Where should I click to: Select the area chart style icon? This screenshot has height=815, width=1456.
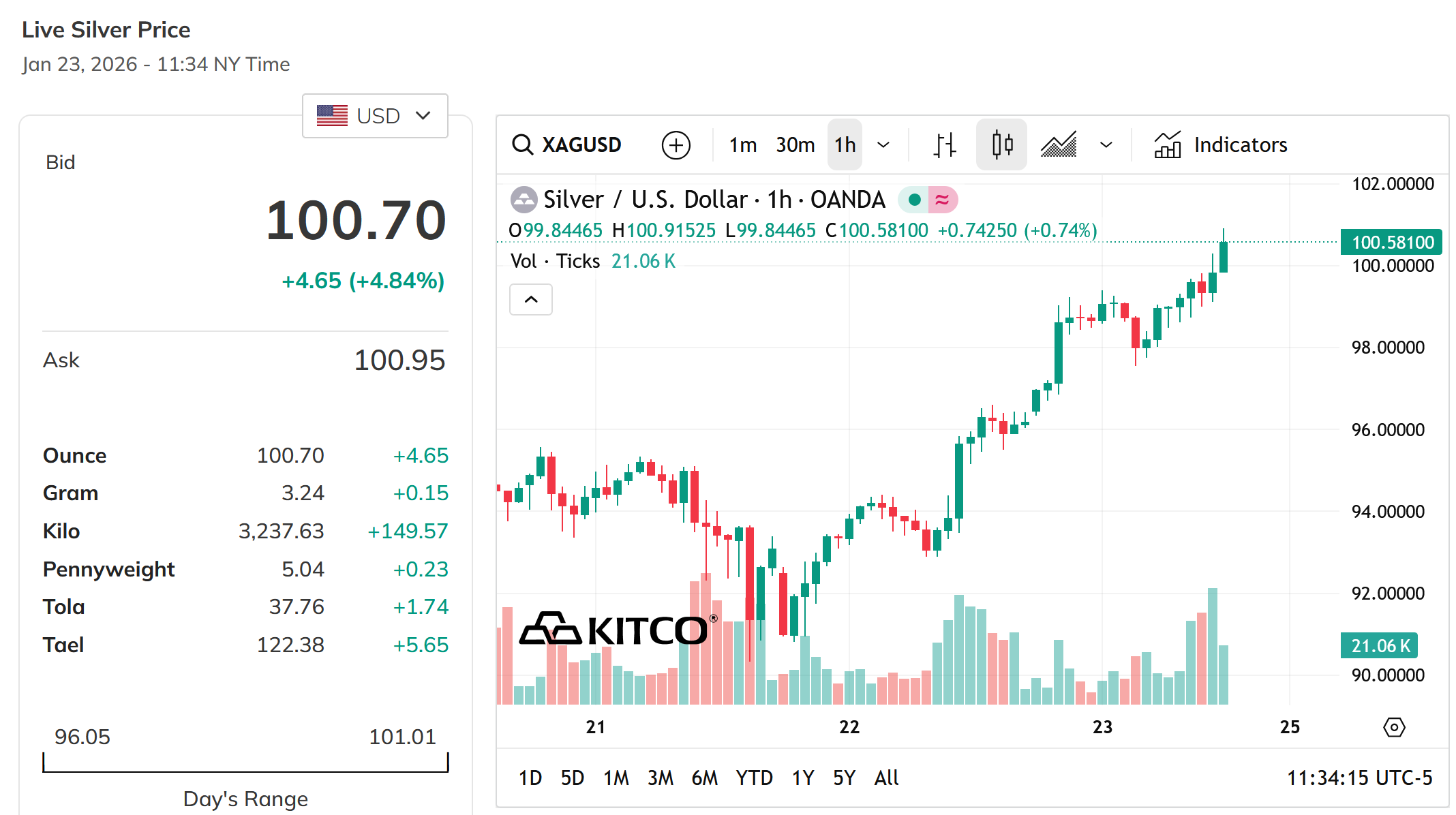[x=1059, y=144]
